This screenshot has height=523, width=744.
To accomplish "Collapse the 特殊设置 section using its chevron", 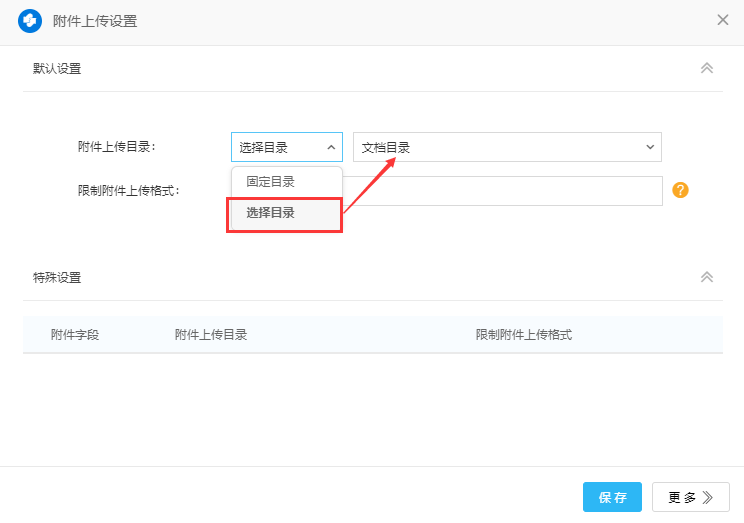I will pos(706,277).
